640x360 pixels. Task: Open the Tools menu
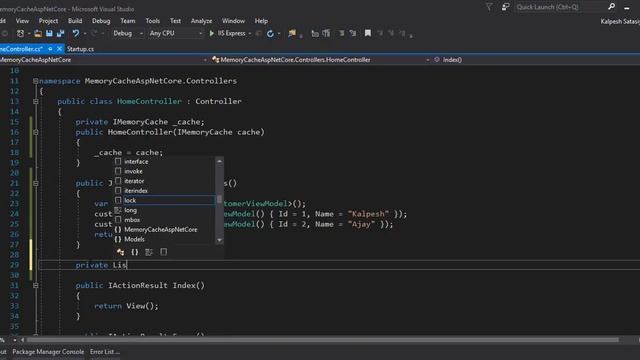pyautogui.click(x=152, y=21)
